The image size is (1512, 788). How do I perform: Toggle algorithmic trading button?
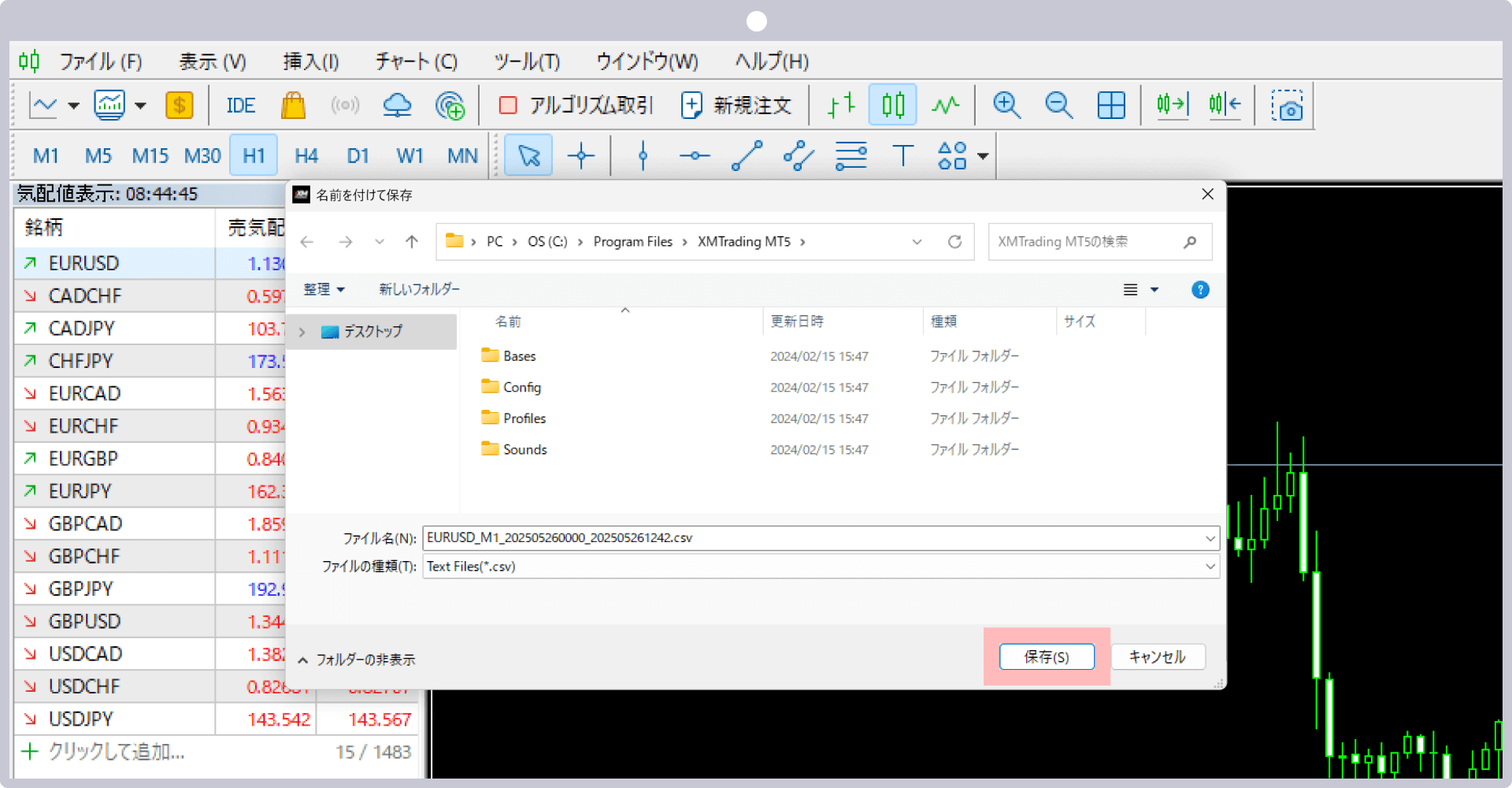(576, 106)
